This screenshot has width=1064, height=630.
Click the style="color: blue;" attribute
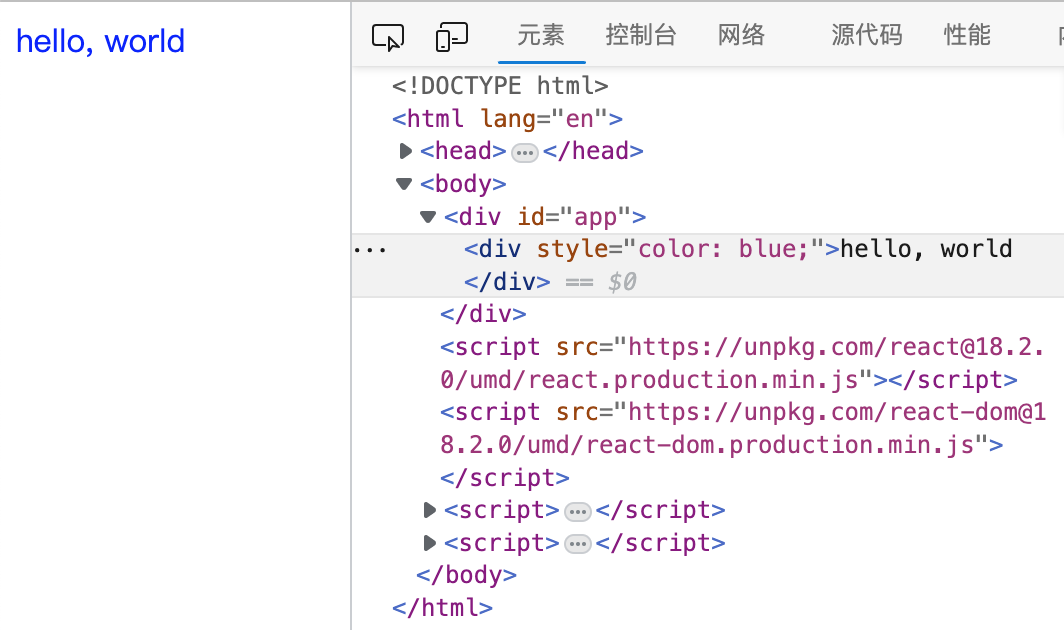pyautogui.click(x=681, y=248)
